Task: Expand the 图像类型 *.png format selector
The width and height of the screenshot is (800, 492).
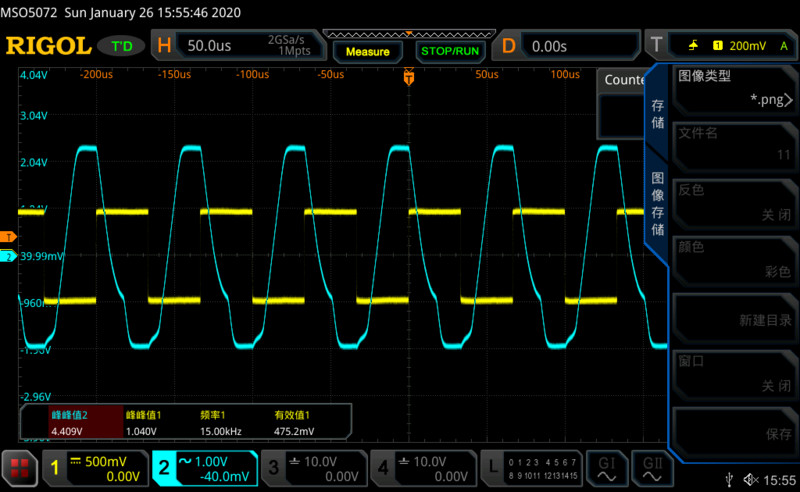Action: (x=735, y=88)
